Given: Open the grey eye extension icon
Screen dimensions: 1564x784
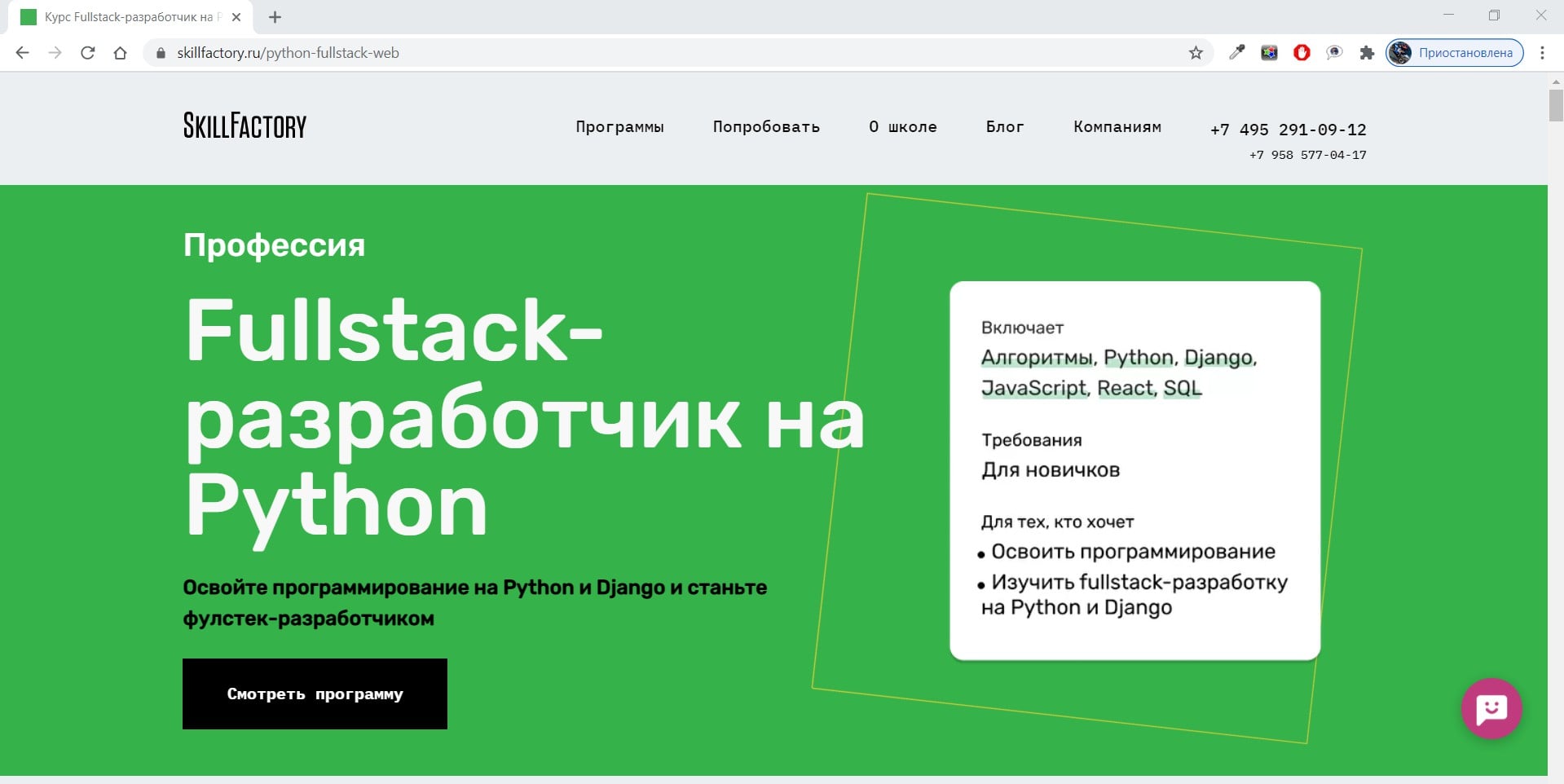Looking at the screenshot, I should [x=1334, y=53].
